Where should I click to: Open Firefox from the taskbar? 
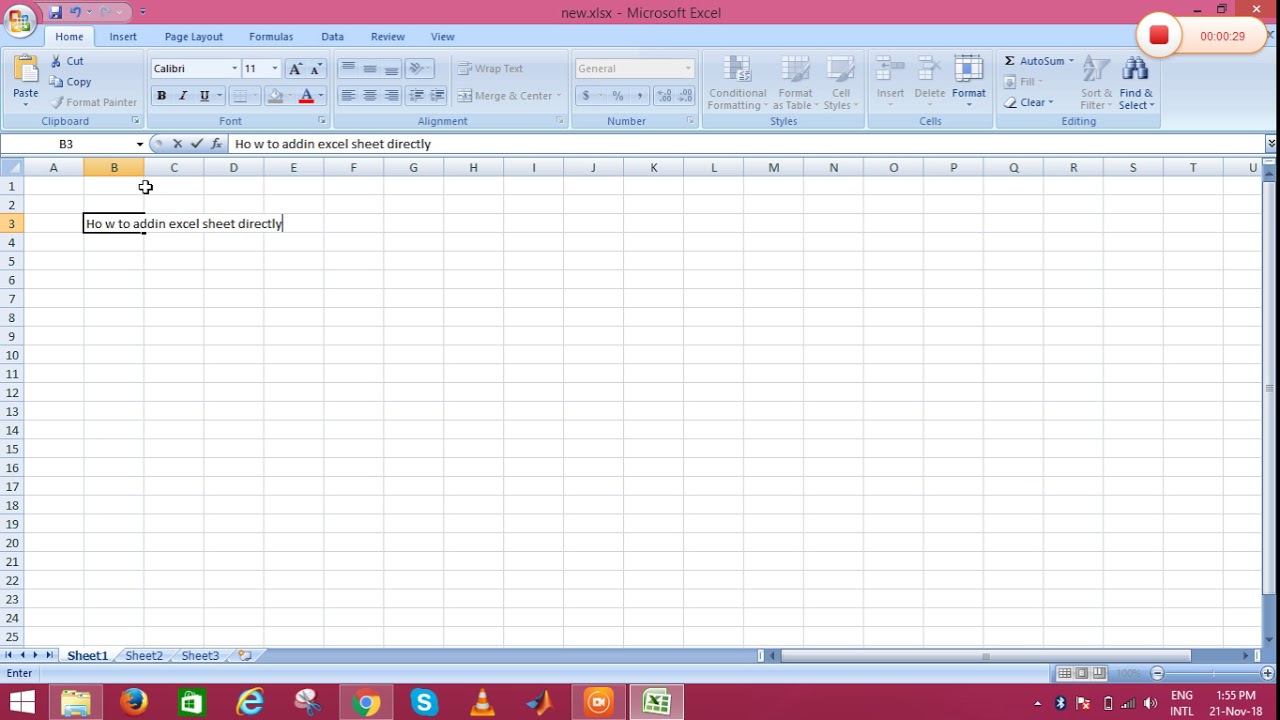tap(133, 703)
